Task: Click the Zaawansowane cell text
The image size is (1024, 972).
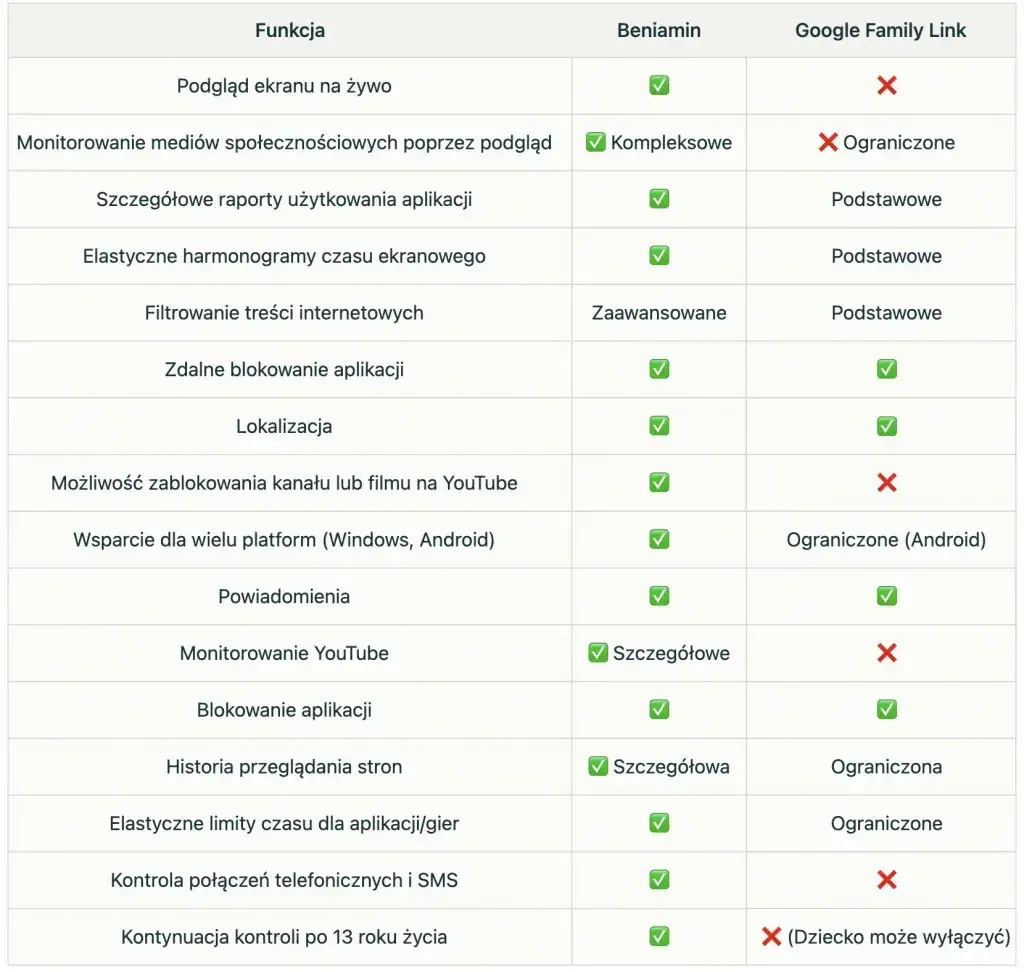Action: pos(659,313)
